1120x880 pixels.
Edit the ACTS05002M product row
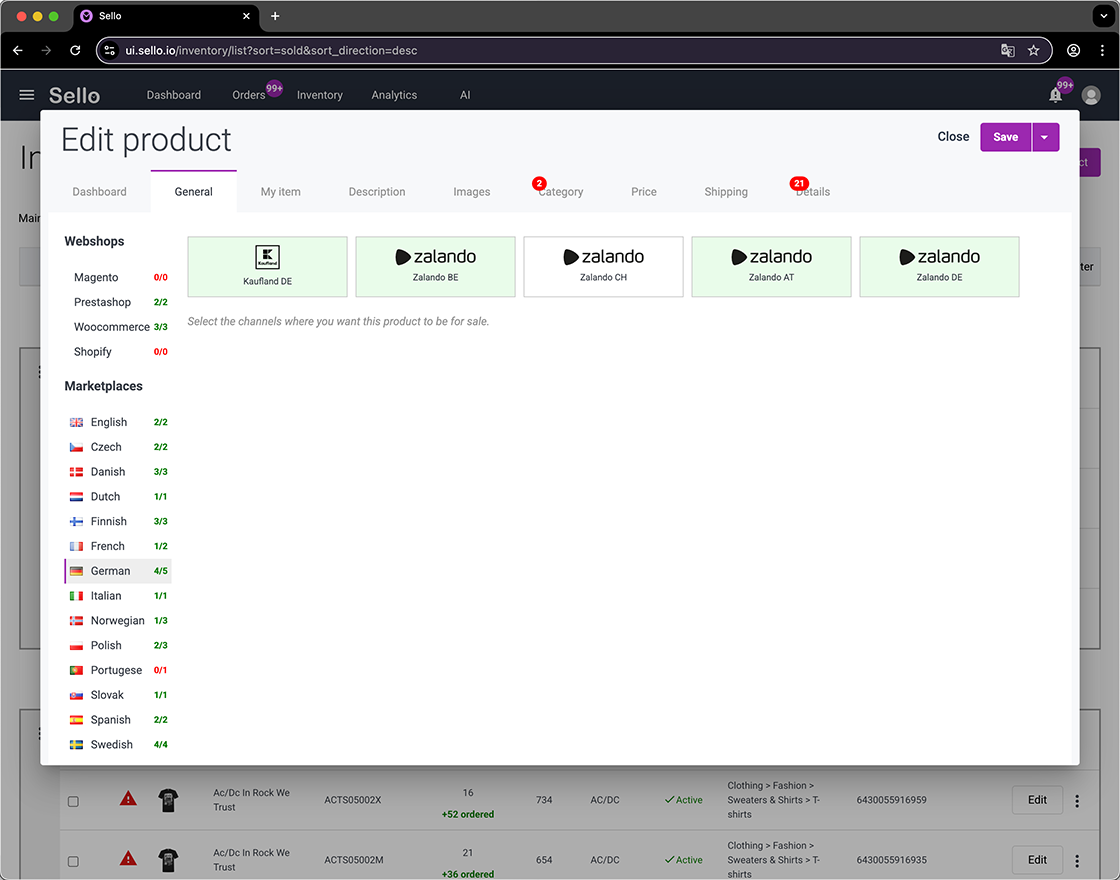(1037, 860)
